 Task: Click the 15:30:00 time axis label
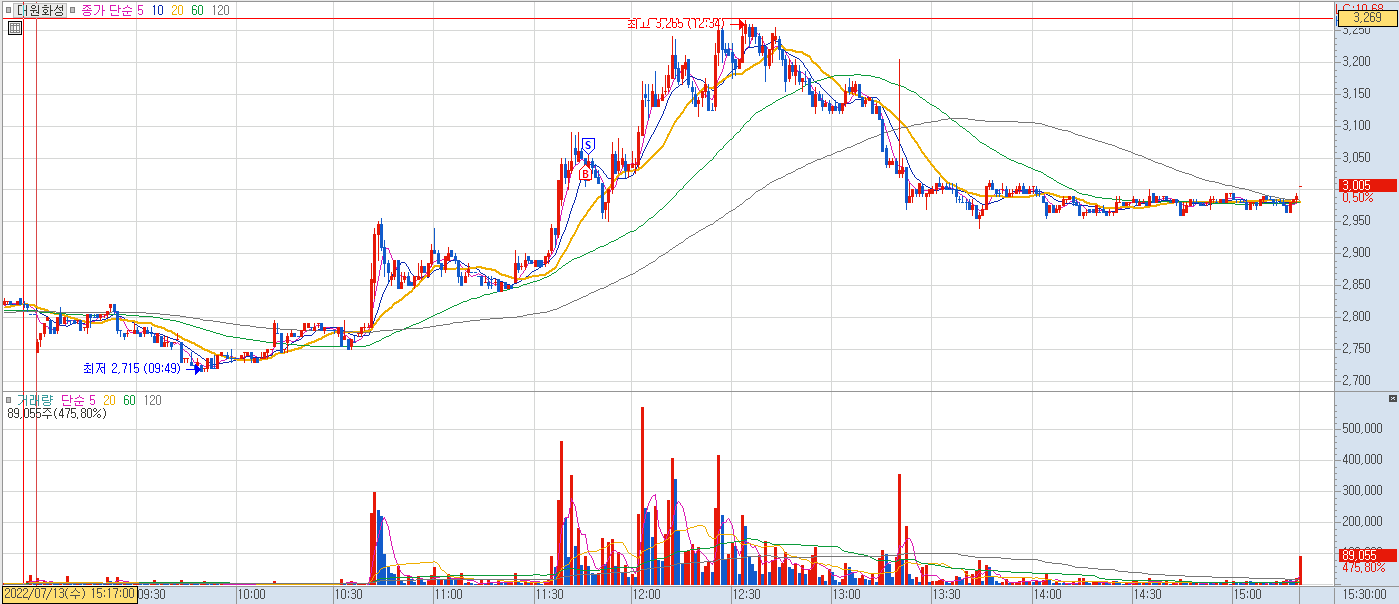1365,594
